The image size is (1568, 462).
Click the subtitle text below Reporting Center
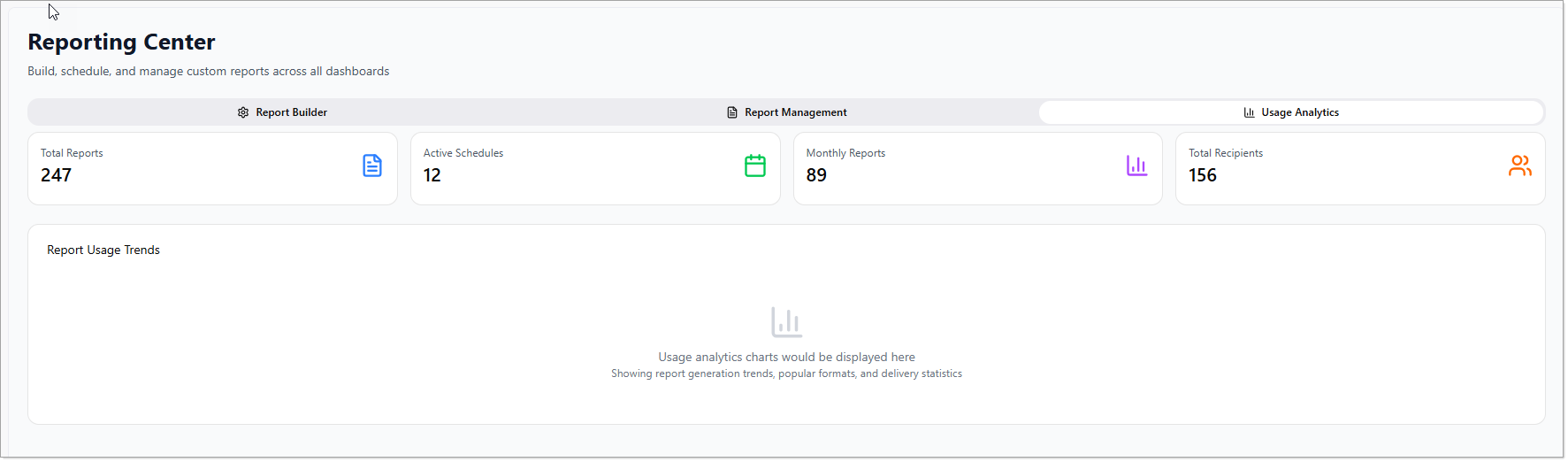(208, 72)
